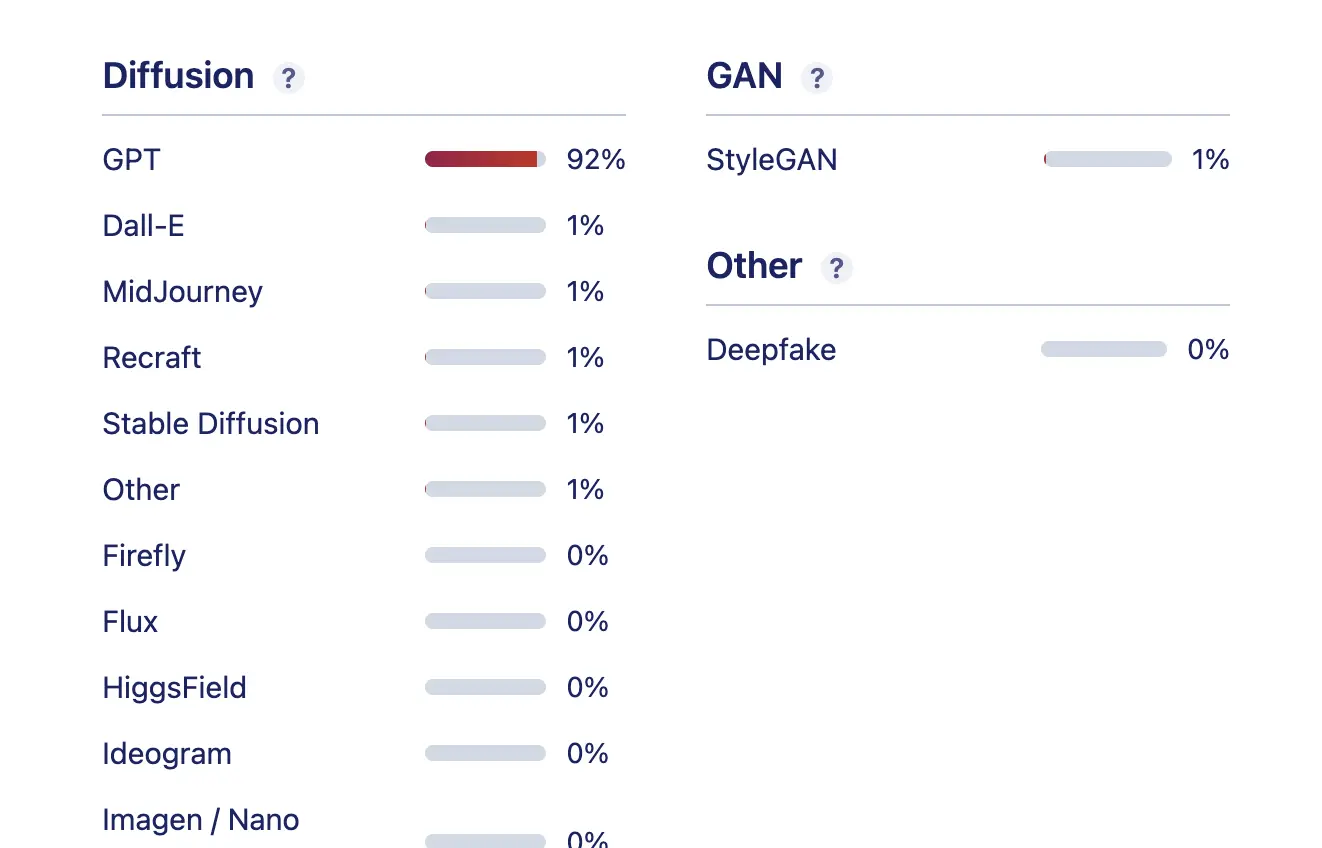
Task: Click the Deepfake label
Action: pos(771,350)
